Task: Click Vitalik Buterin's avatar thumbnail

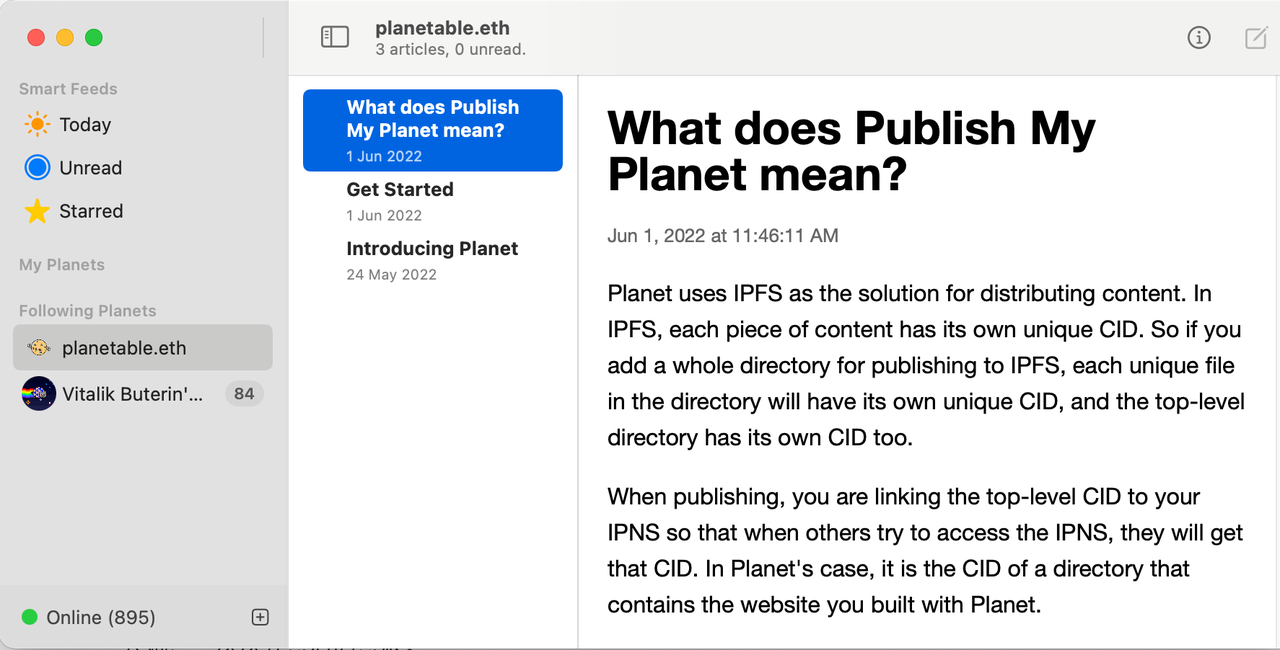Action: click(39, 394)
